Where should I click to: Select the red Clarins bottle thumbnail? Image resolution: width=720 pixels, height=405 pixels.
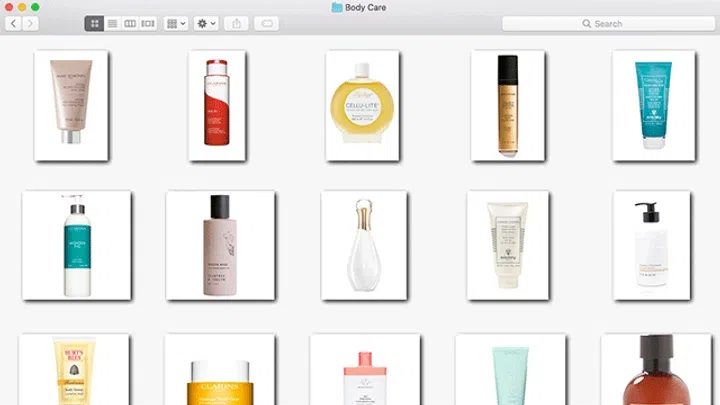tap(217, 104)
